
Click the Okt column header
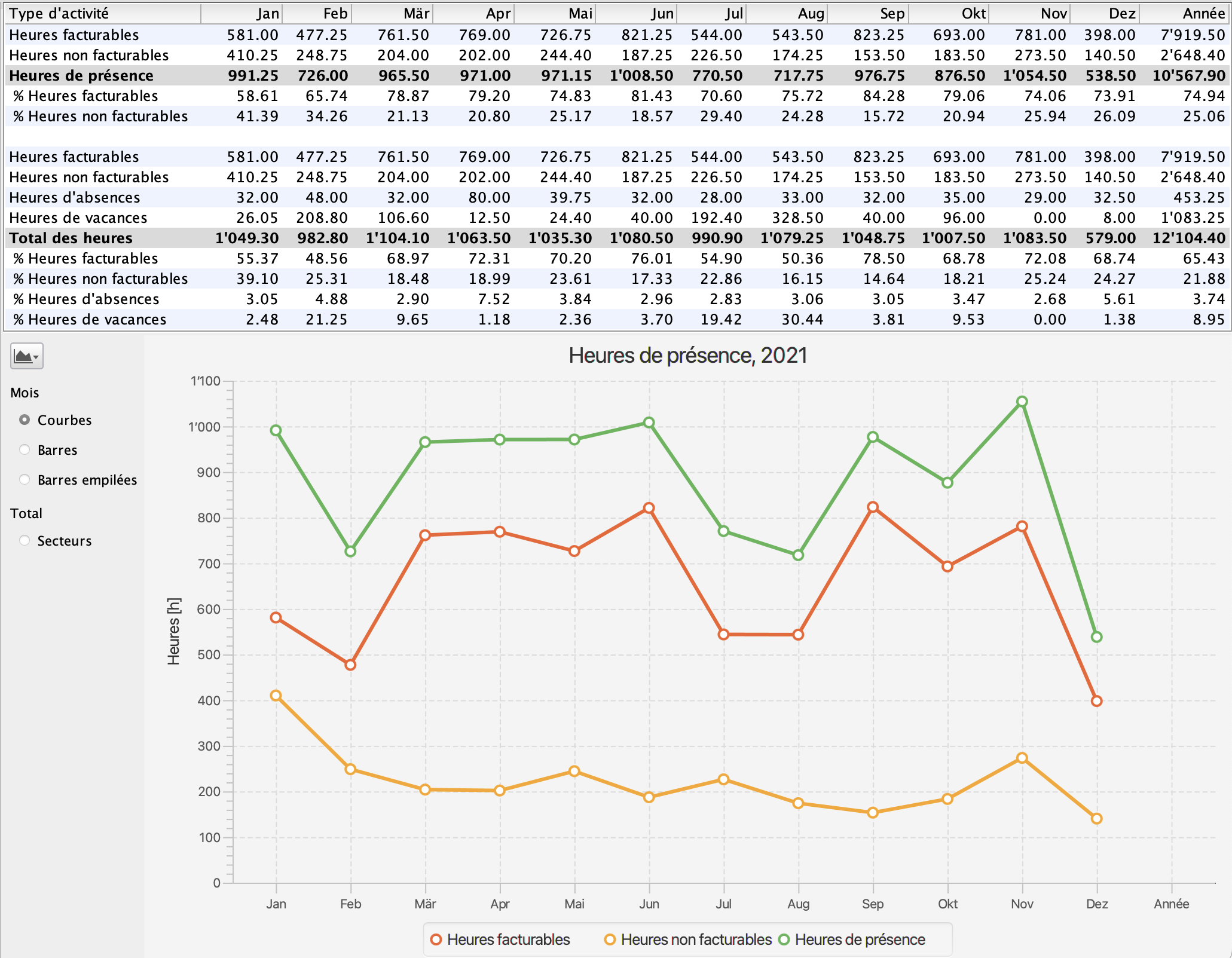(949, 13)
